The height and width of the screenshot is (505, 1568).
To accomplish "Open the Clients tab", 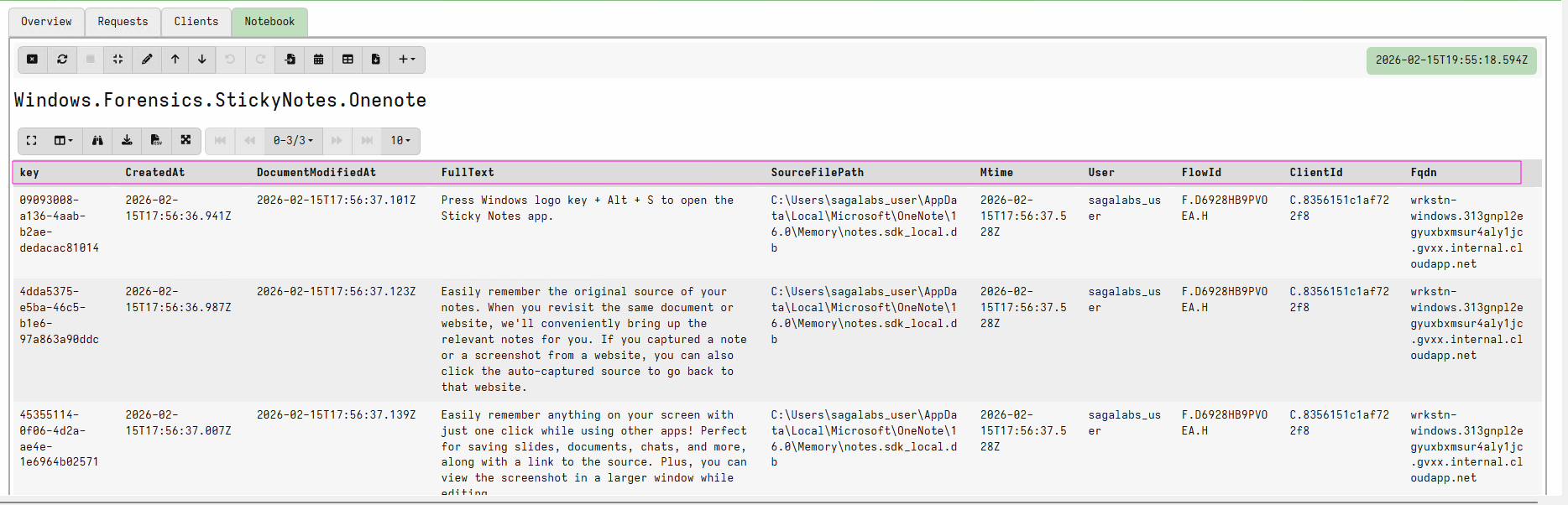I will [x=196, y=22].
